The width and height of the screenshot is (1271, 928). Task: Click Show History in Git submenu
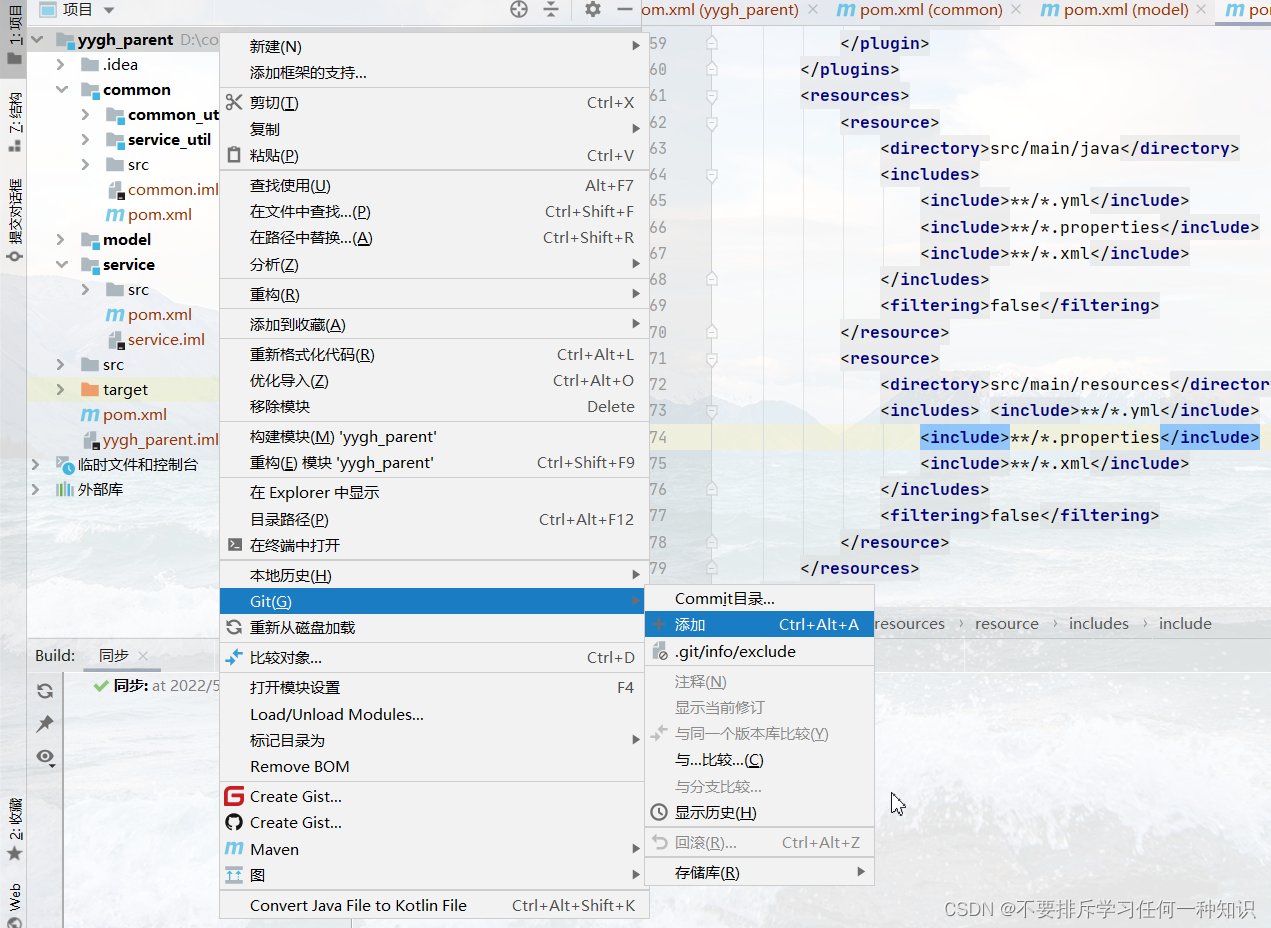click(x=760, y=813)
